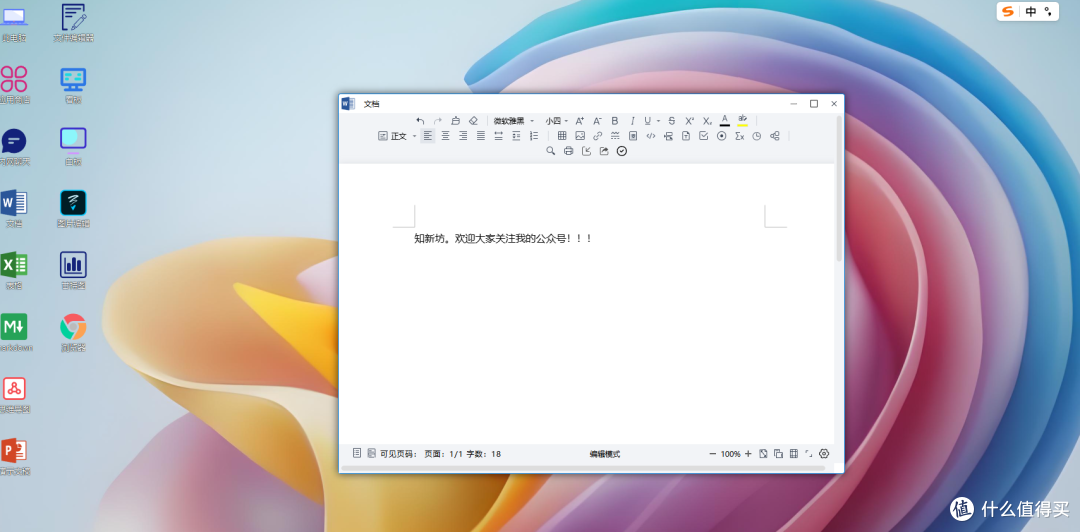The height and width of the screenshot is (532, 1080).
Task: Open the Excel desktop shortcut
Action: click(14, 270)
